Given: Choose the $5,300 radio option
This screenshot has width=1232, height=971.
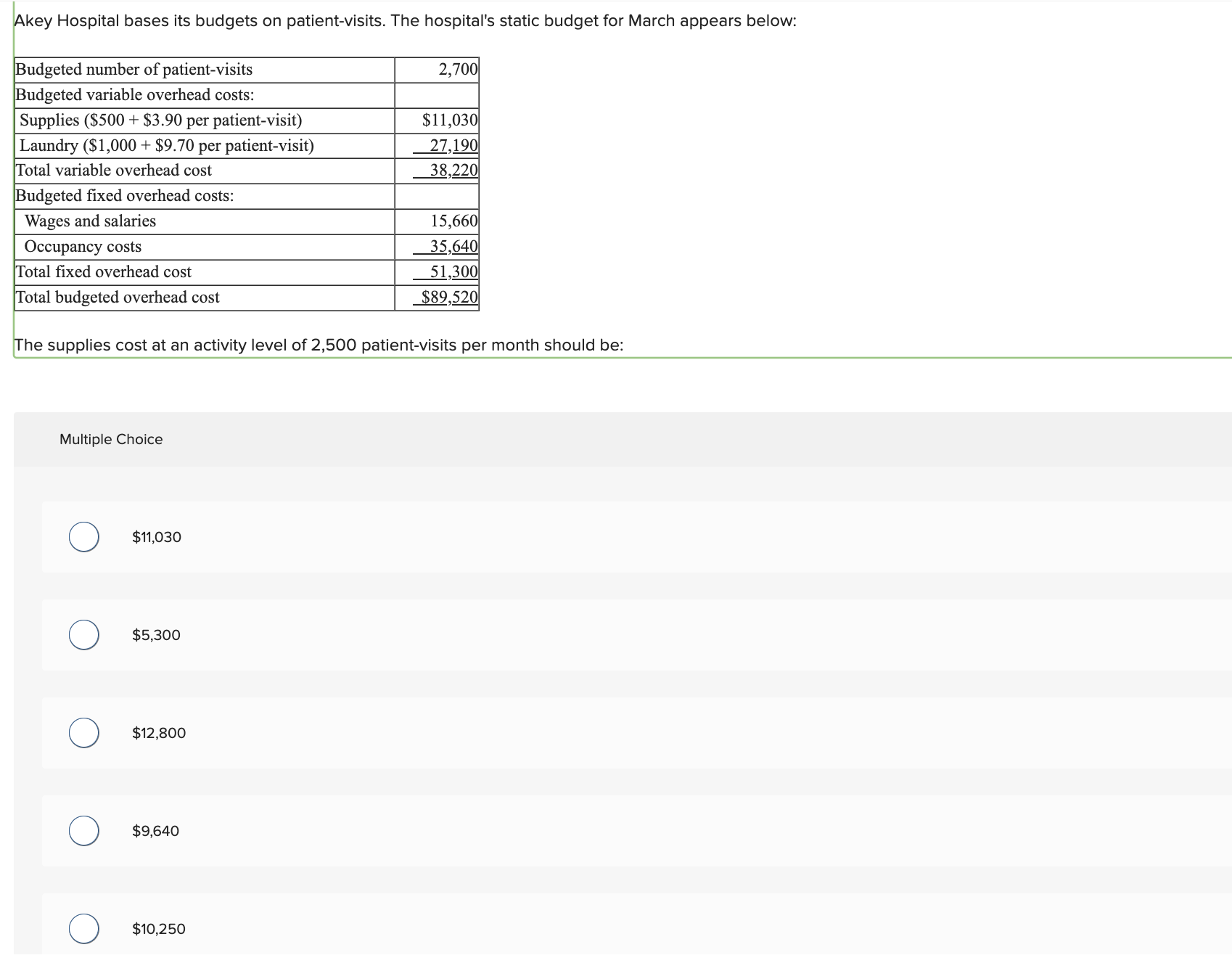Looking at the screenshot, I should (x=84, y=635).
